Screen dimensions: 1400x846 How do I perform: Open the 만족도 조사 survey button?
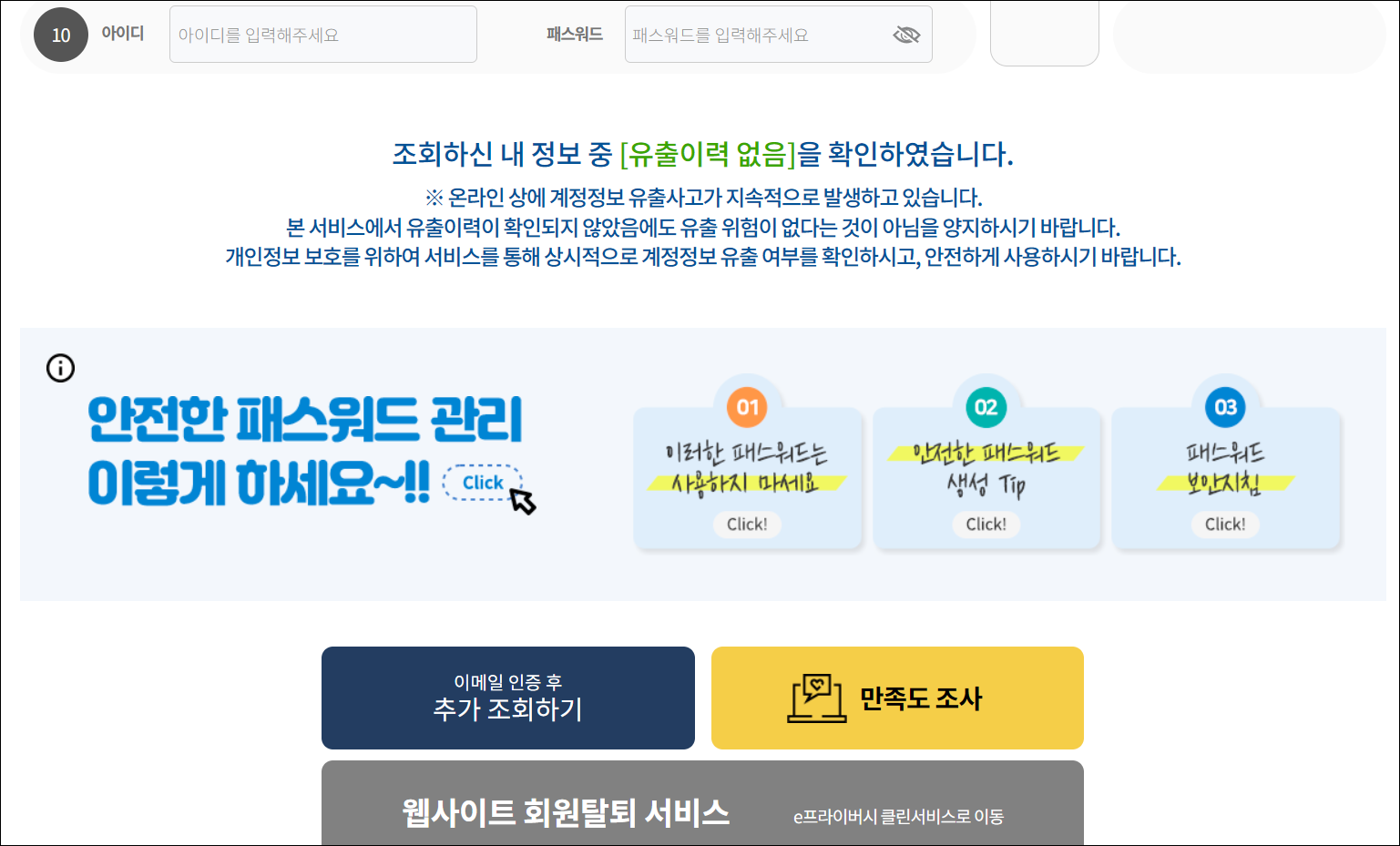click(x=897, y=698)
